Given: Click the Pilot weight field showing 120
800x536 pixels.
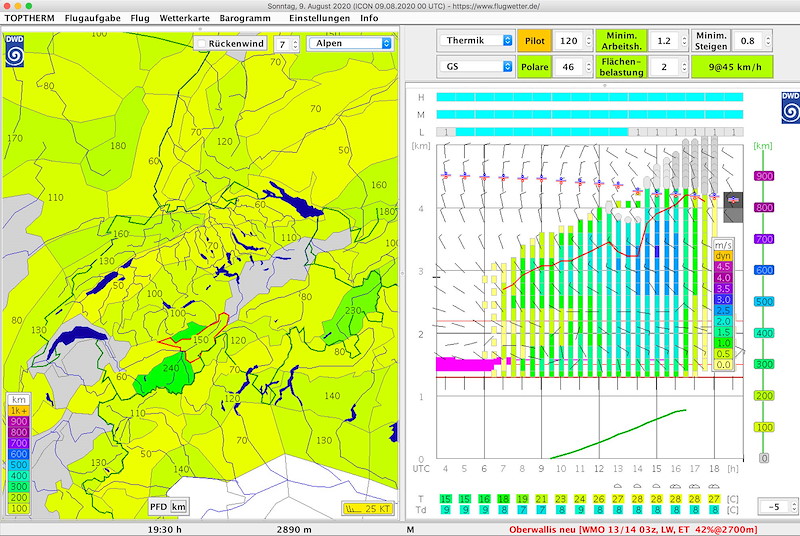Looking at the screenshot, I should (x=568, y=41).
